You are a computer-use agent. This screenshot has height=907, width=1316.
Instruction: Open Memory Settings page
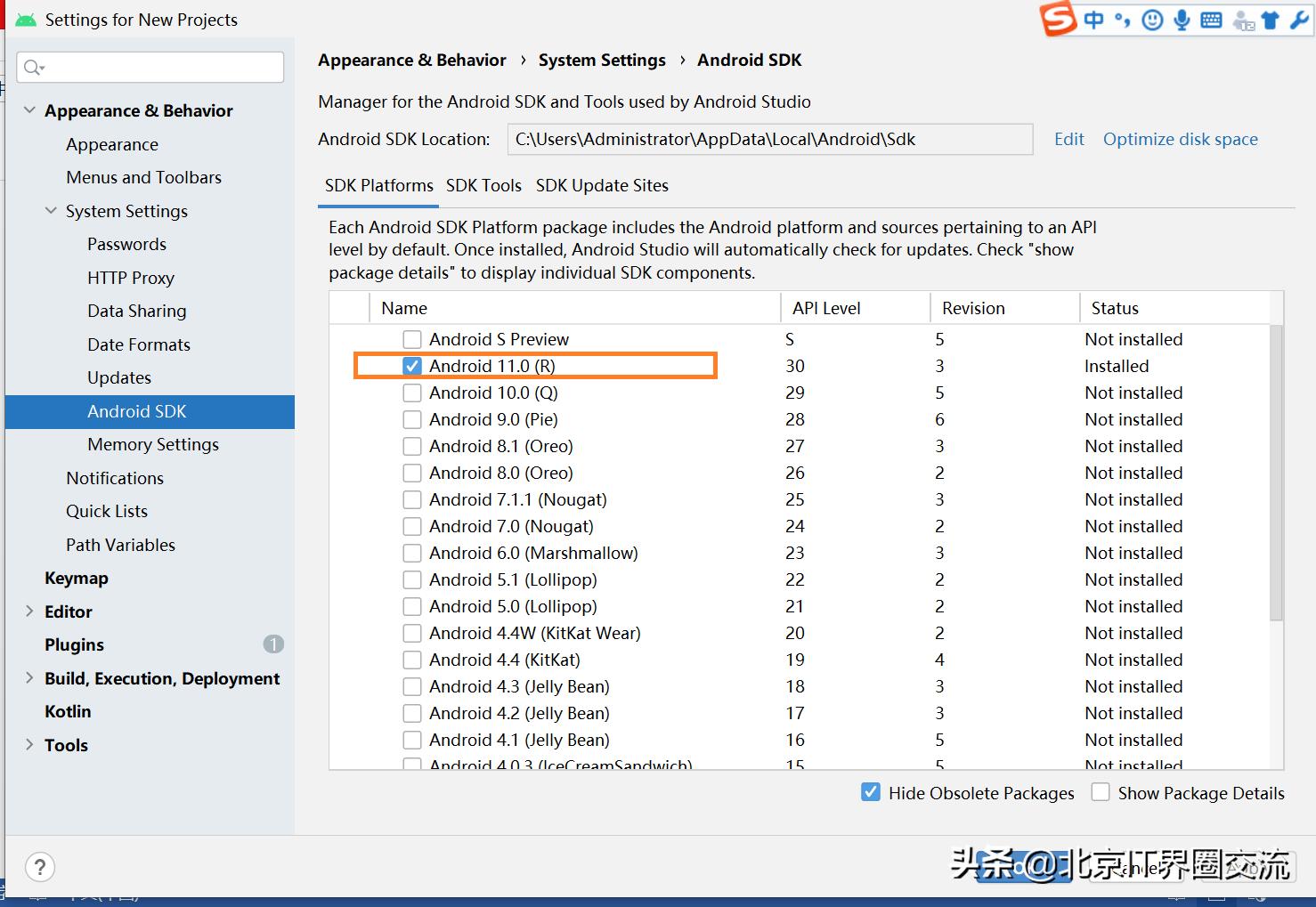click(x=153, y=444)
